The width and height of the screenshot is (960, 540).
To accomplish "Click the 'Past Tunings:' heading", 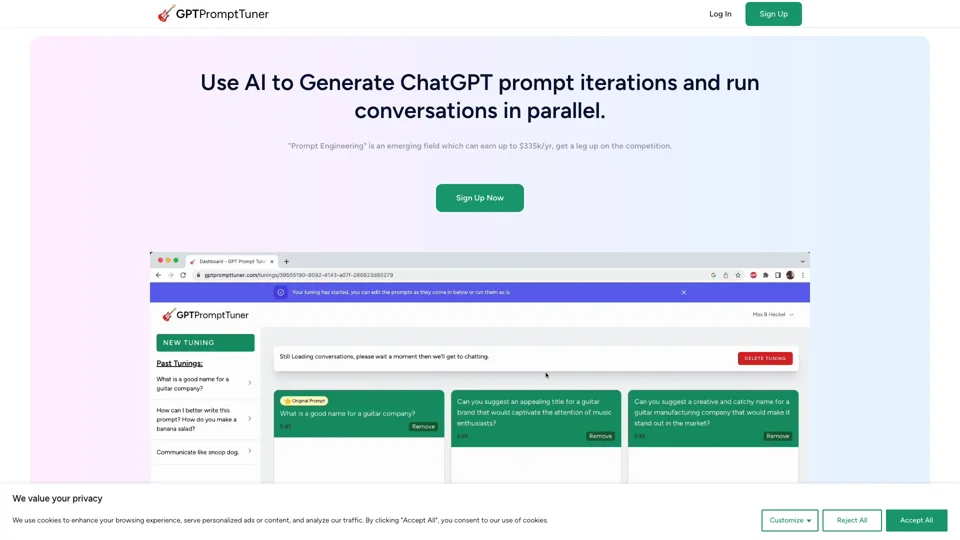I will tap(179, 364).
